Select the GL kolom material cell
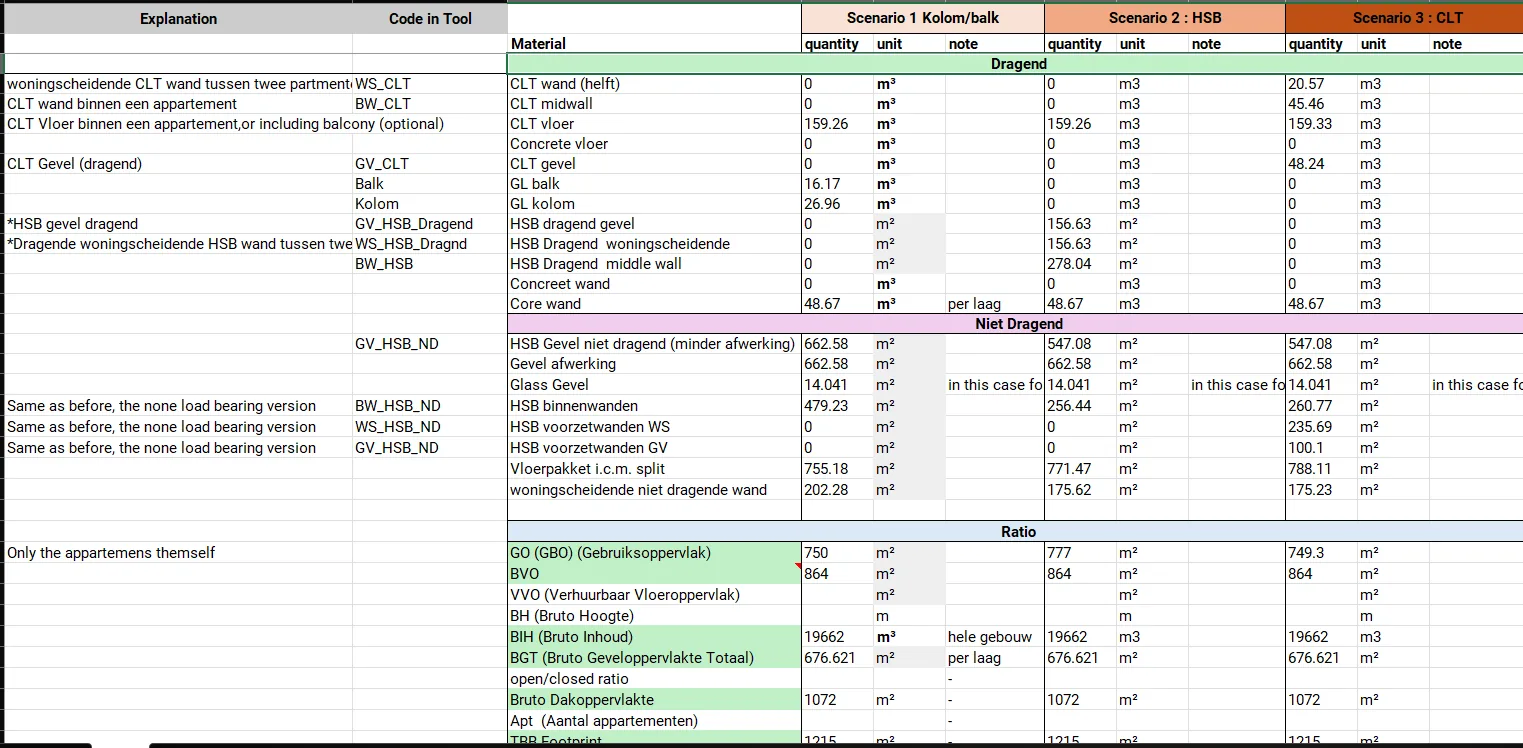This screenshot has height=748, width=1523. coord(654,204)
